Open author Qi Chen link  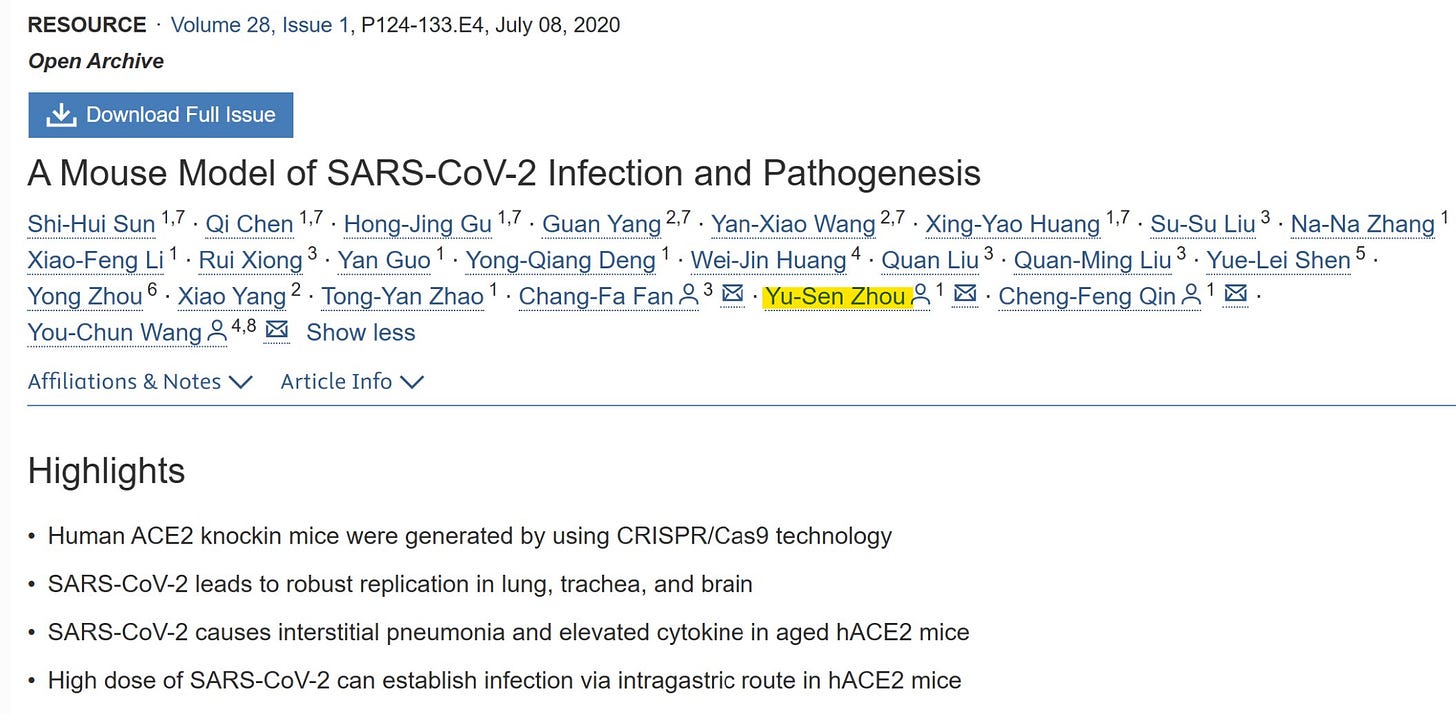click(x=249, y=224)
